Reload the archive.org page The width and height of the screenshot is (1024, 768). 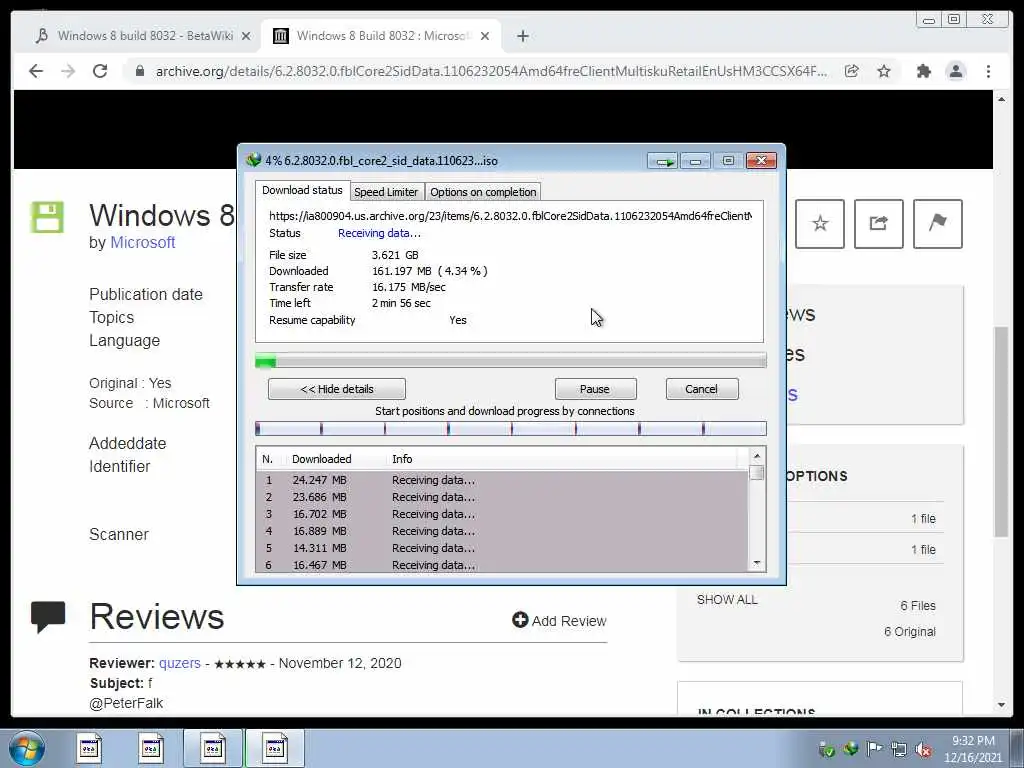(100, 71)
